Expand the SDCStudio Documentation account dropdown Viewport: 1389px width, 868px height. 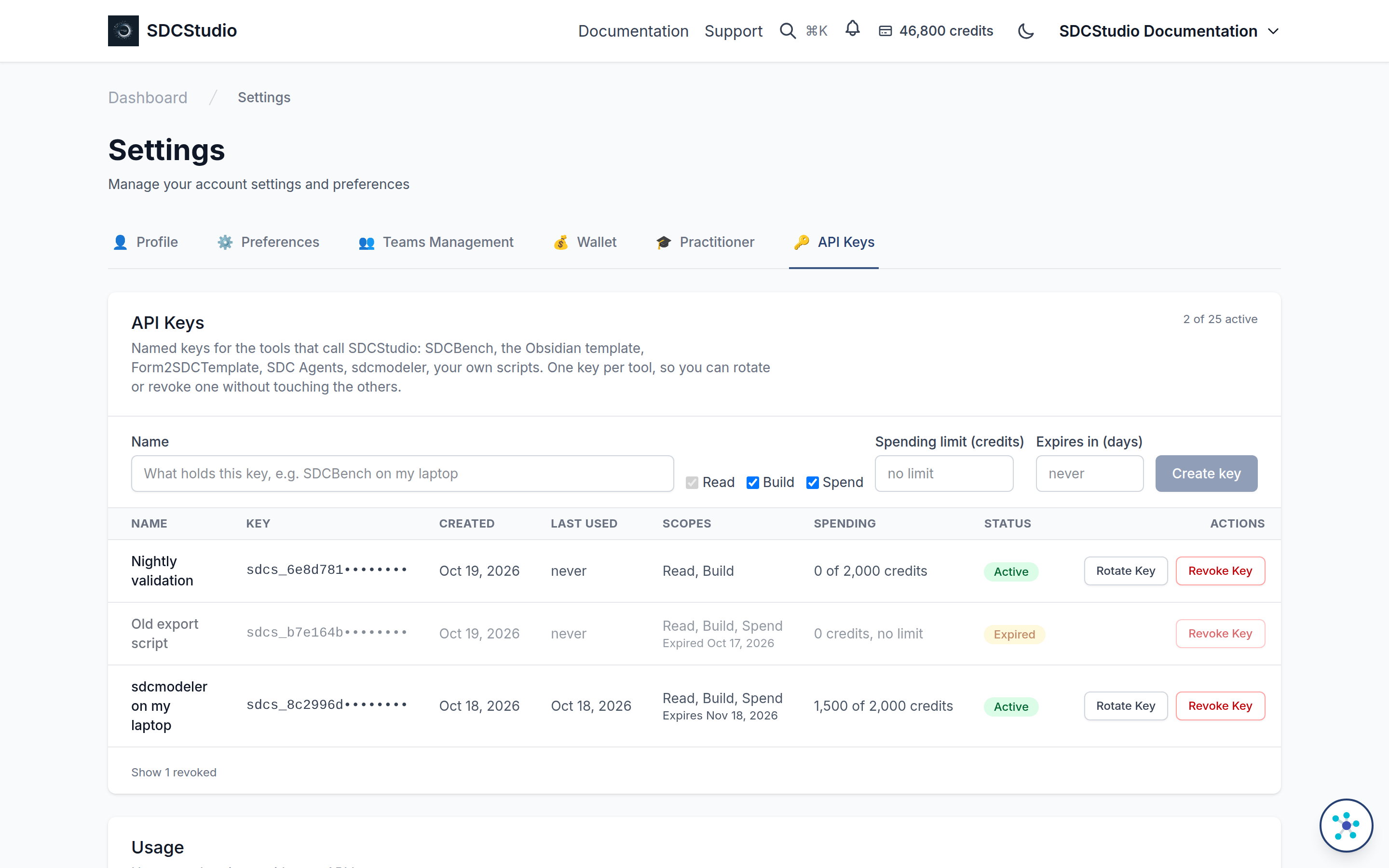point(1169,31)
